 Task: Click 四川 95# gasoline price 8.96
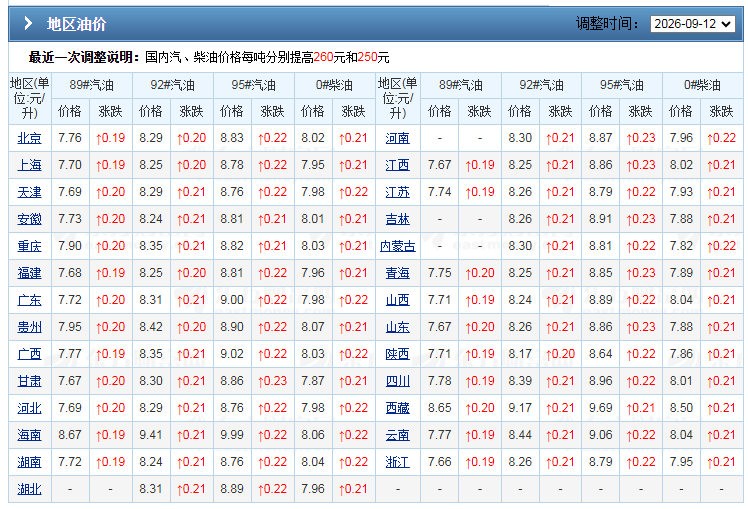[601, 381]
